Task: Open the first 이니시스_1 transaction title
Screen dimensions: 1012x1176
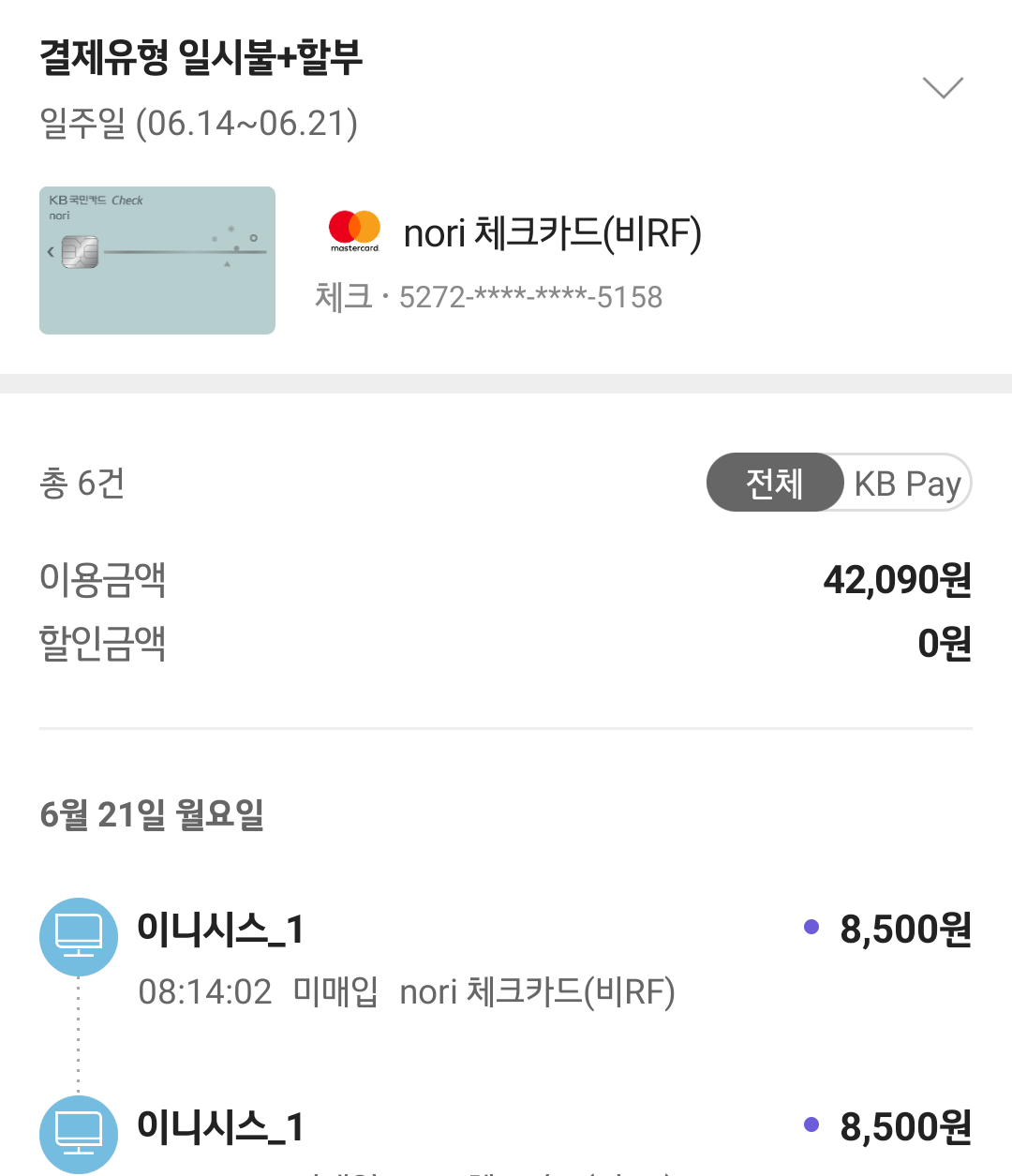Action: [220, 930]
